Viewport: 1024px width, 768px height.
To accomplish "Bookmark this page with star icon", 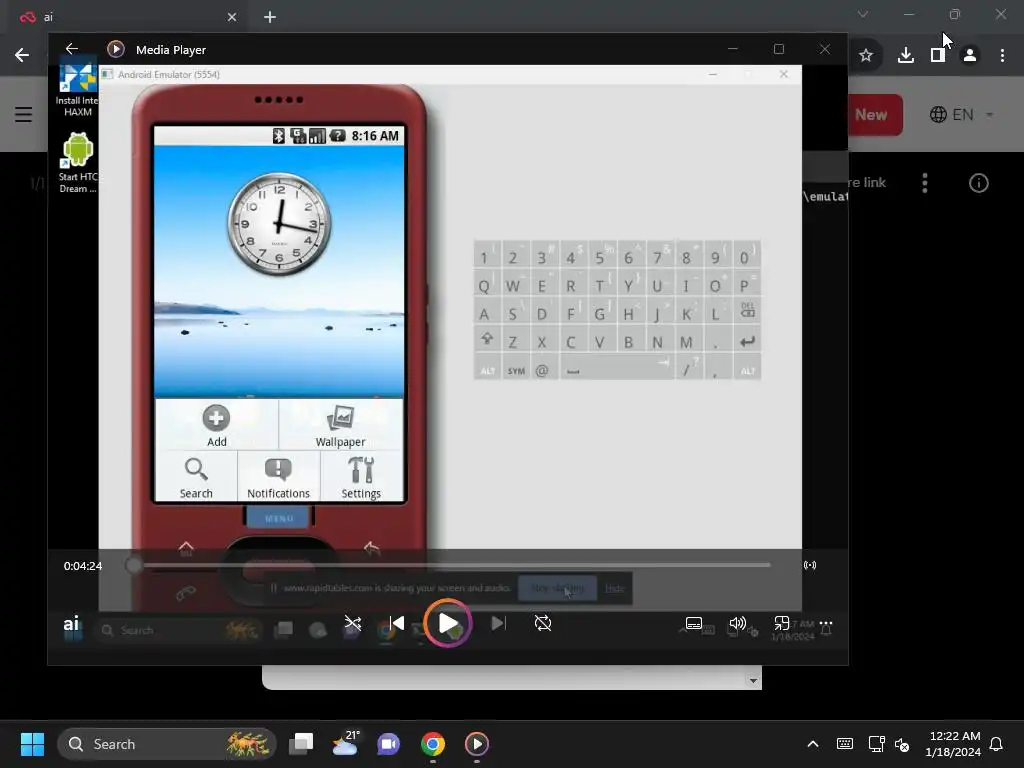I will pos(866,56).
